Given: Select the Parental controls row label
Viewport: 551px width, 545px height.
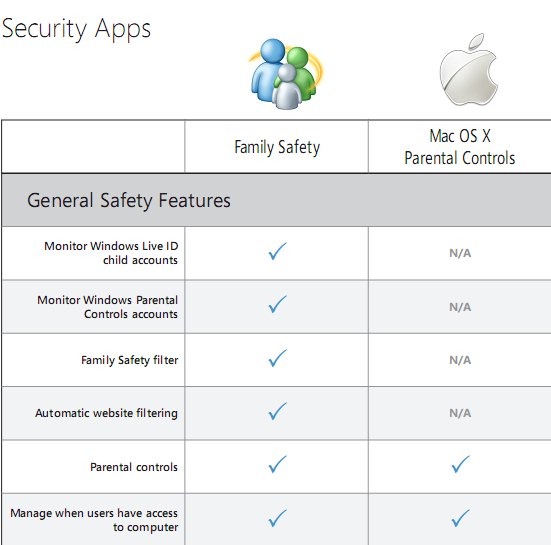Looking at the screenshot, I should 134,467.
